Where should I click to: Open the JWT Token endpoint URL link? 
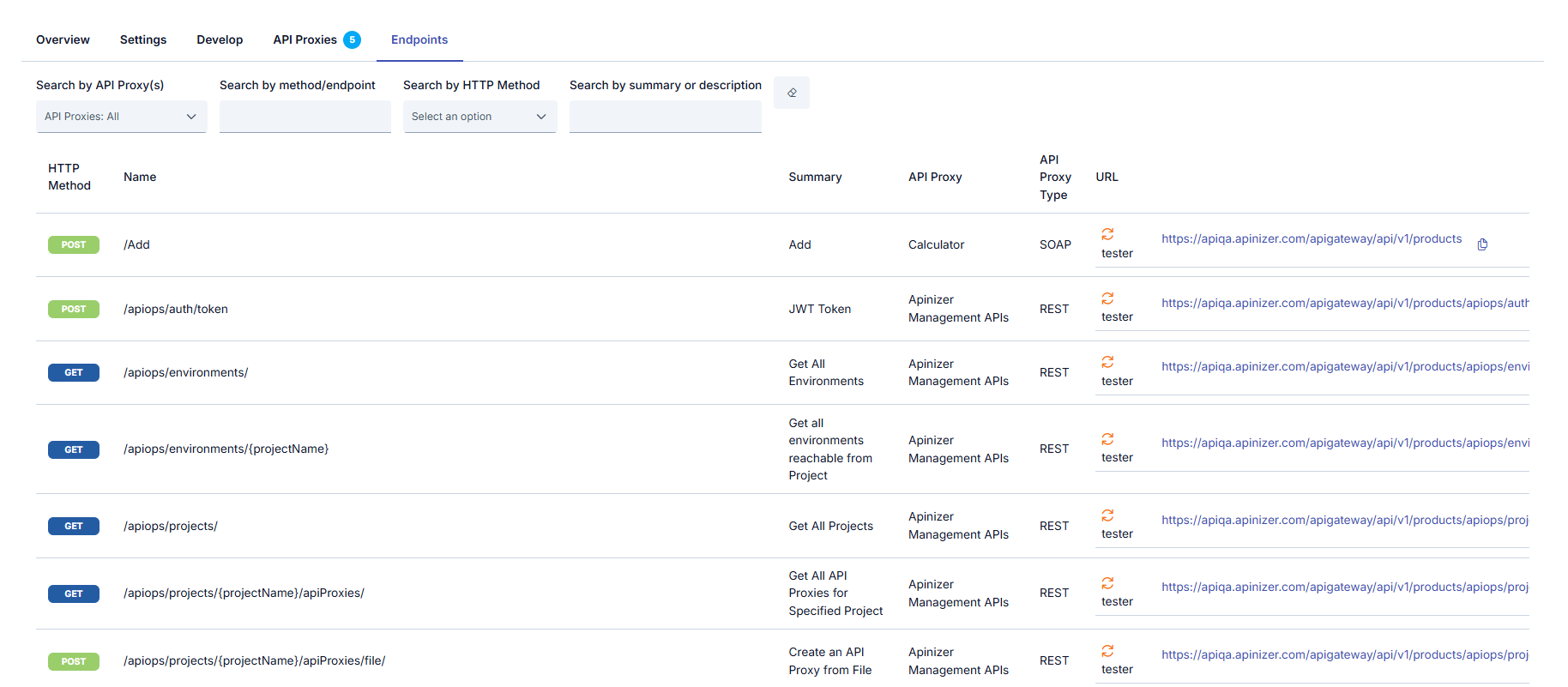click(x=1344, y=303)
